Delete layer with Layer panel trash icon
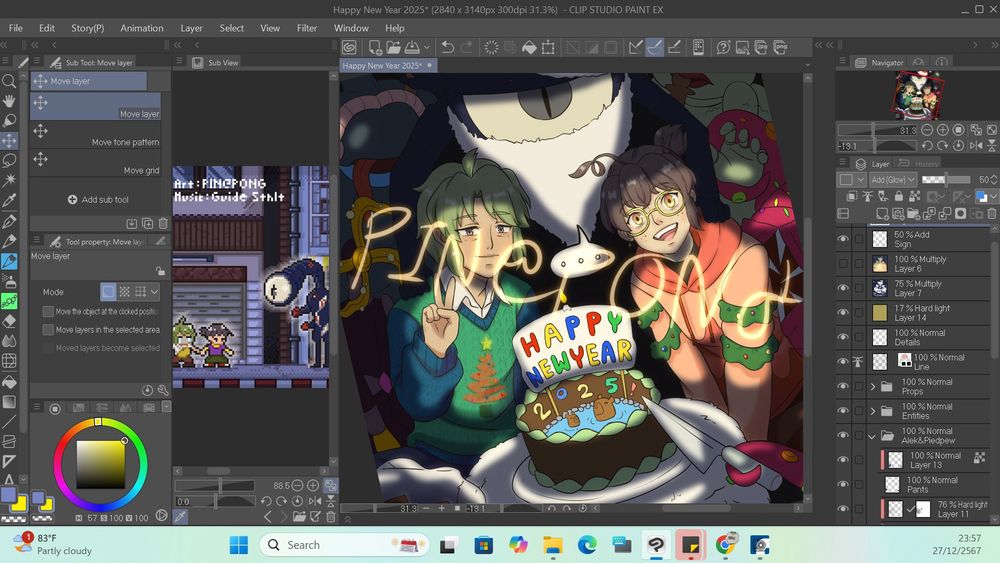 tap(992, 214)
